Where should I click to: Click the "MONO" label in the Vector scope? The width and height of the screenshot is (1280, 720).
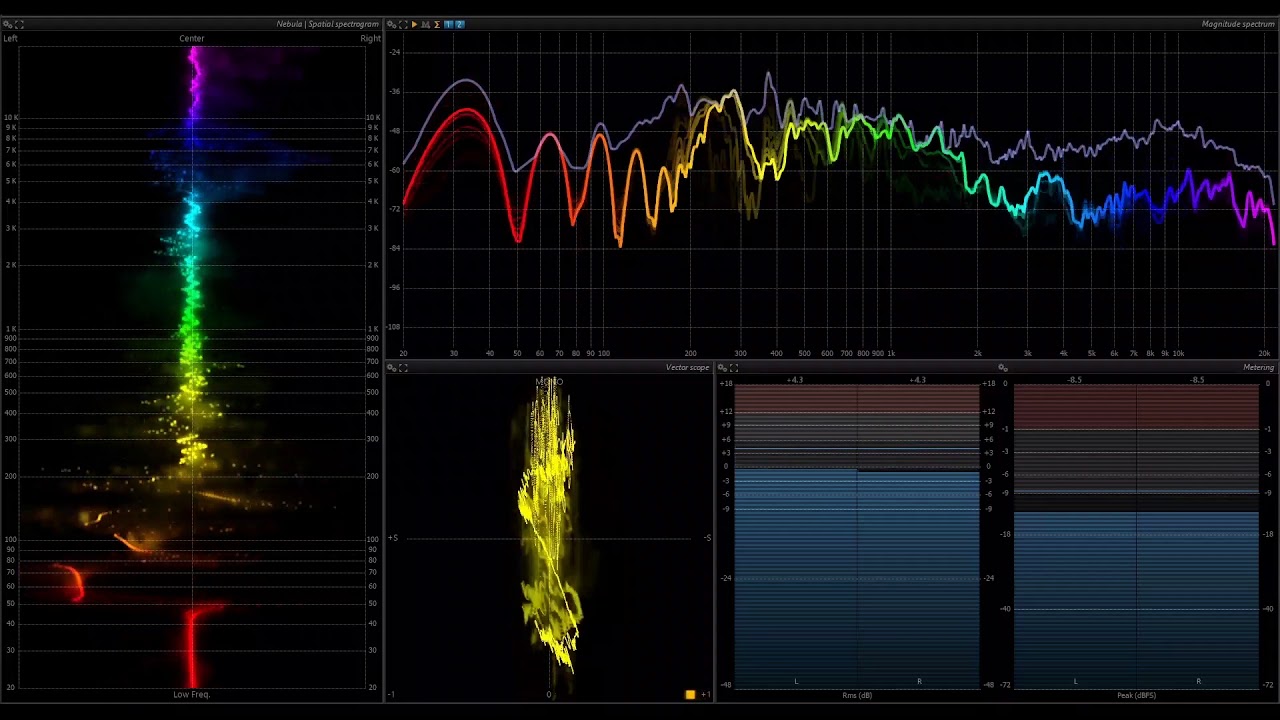coord(549,382)
